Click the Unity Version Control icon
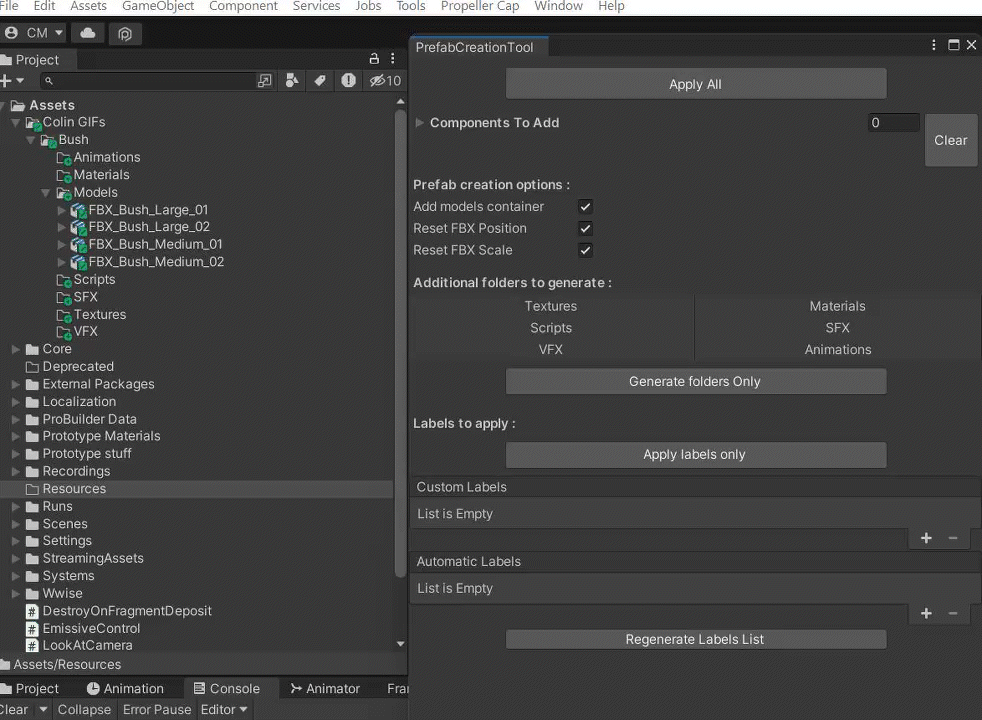982x720 pixels. 125,33
